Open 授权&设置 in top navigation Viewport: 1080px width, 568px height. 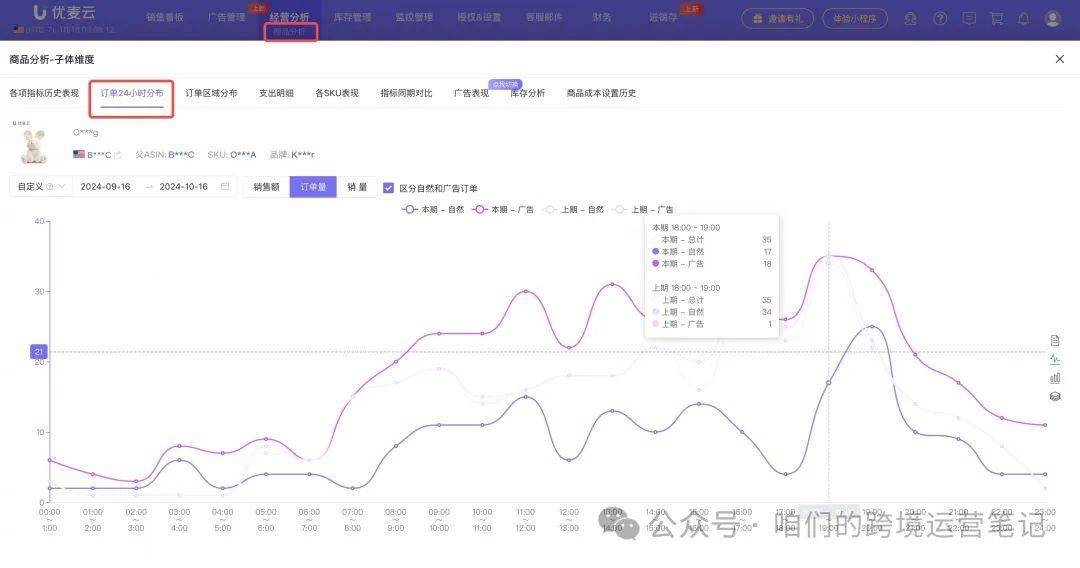479,17
